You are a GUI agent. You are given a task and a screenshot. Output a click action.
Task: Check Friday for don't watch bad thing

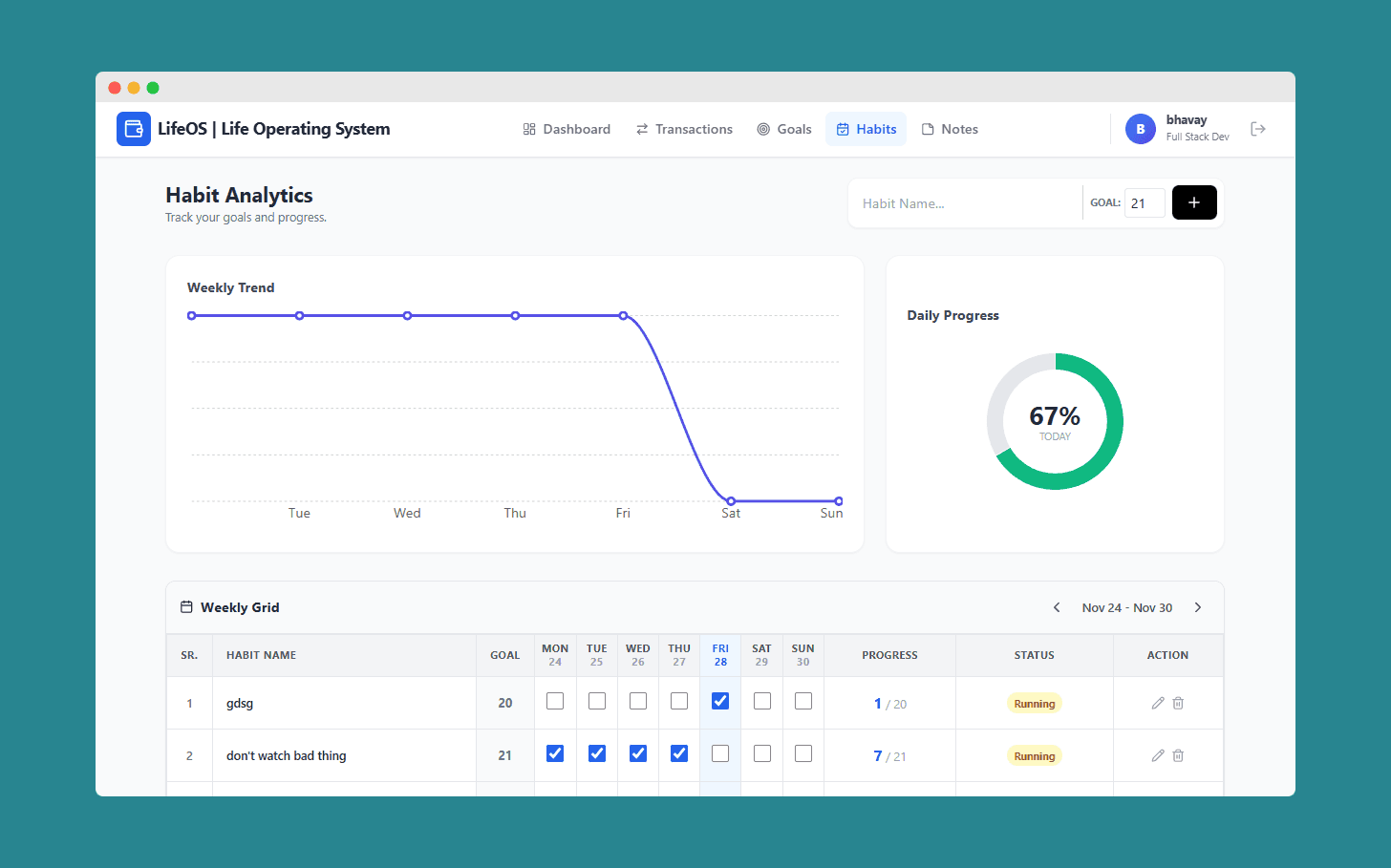point(720,753)
